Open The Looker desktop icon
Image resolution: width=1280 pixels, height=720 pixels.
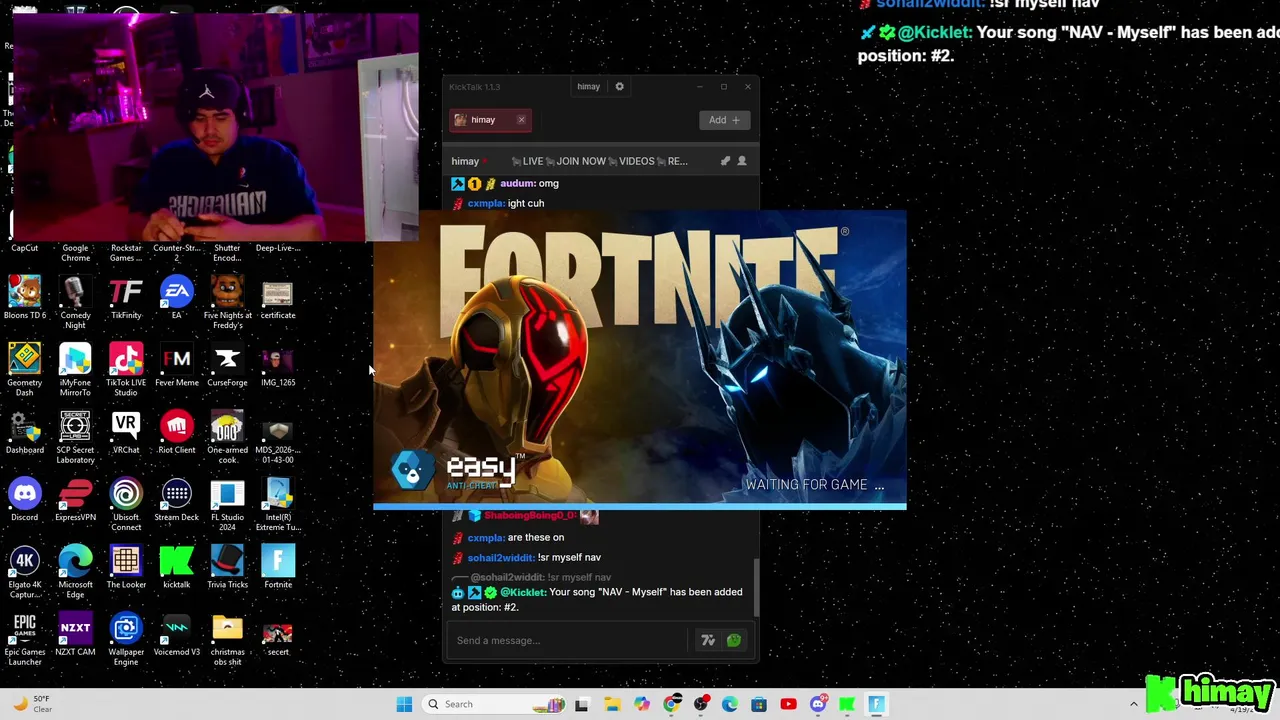pyautogui.click(x=126, y=567)
